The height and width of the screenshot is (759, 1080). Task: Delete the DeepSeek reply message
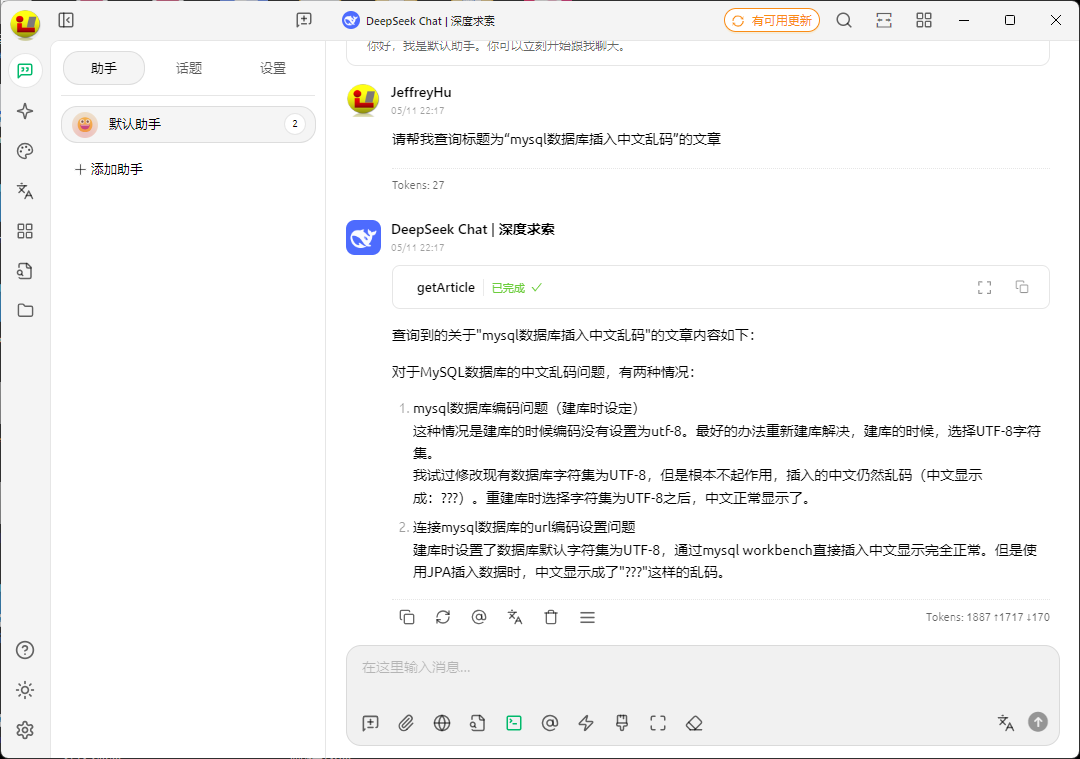coord(551,617)
